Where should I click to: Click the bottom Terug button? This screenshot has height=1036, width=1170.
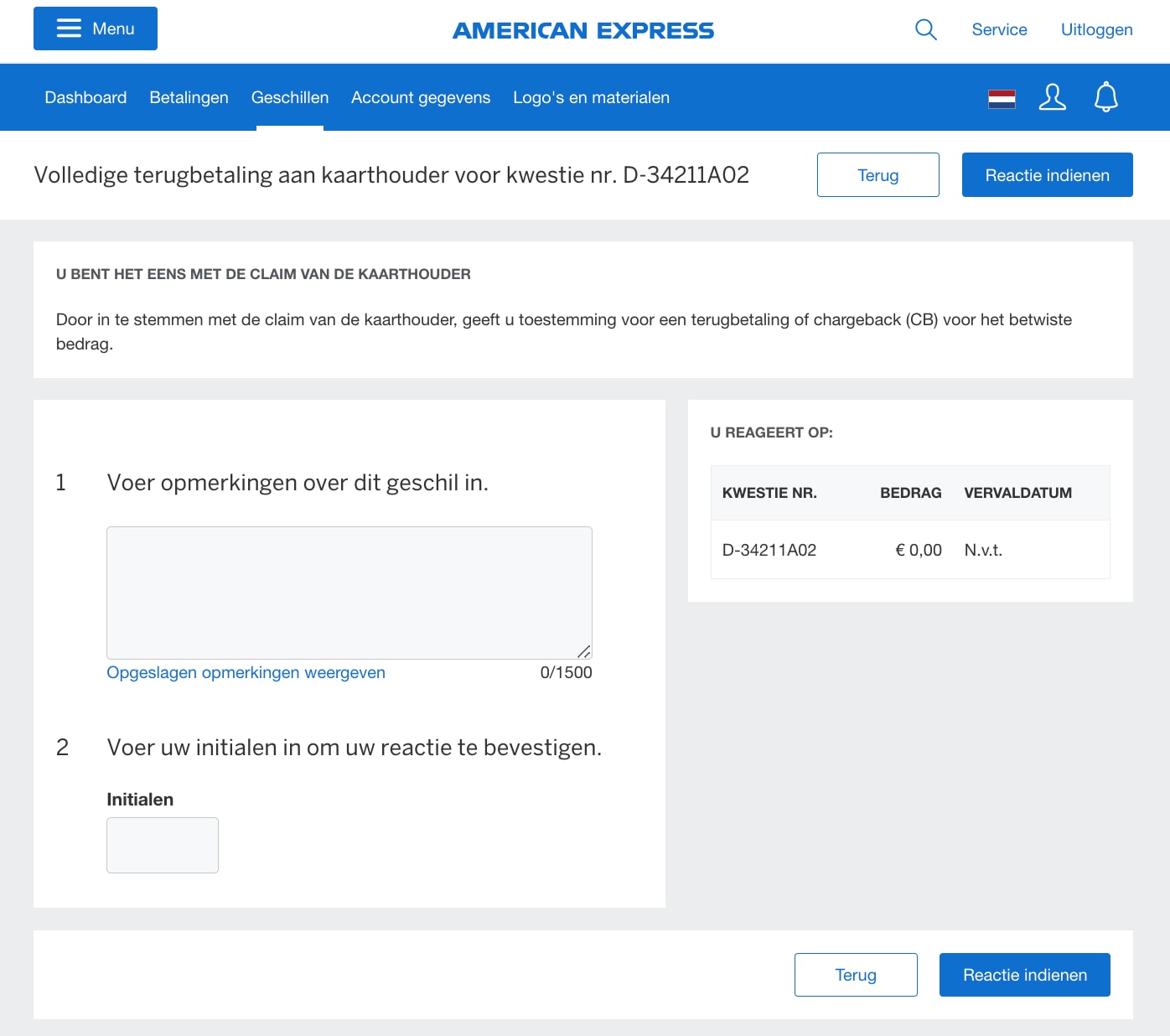pos(856,975)
